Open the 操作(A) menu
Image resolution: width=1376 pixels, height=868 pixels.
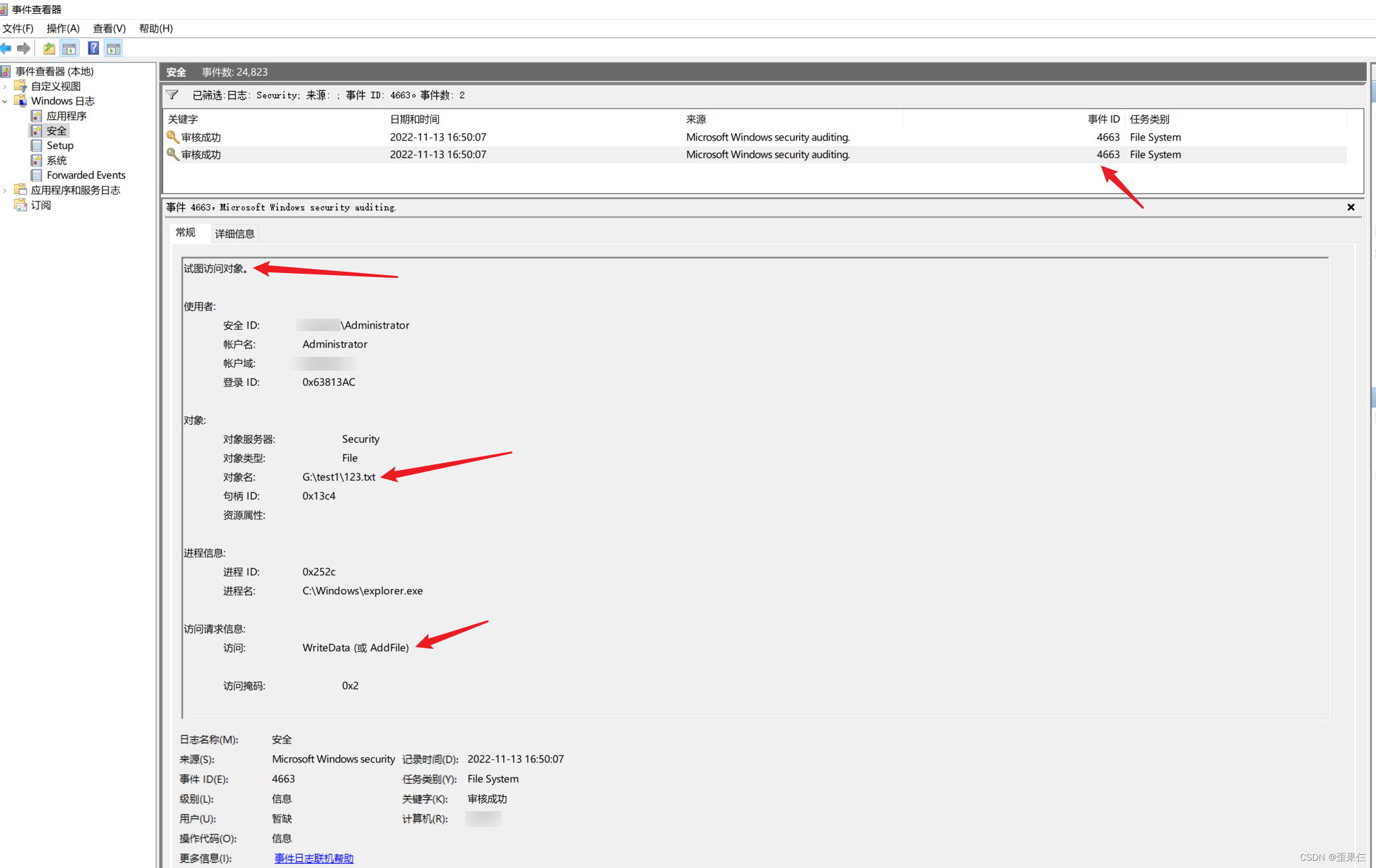(x=63, y=28)
